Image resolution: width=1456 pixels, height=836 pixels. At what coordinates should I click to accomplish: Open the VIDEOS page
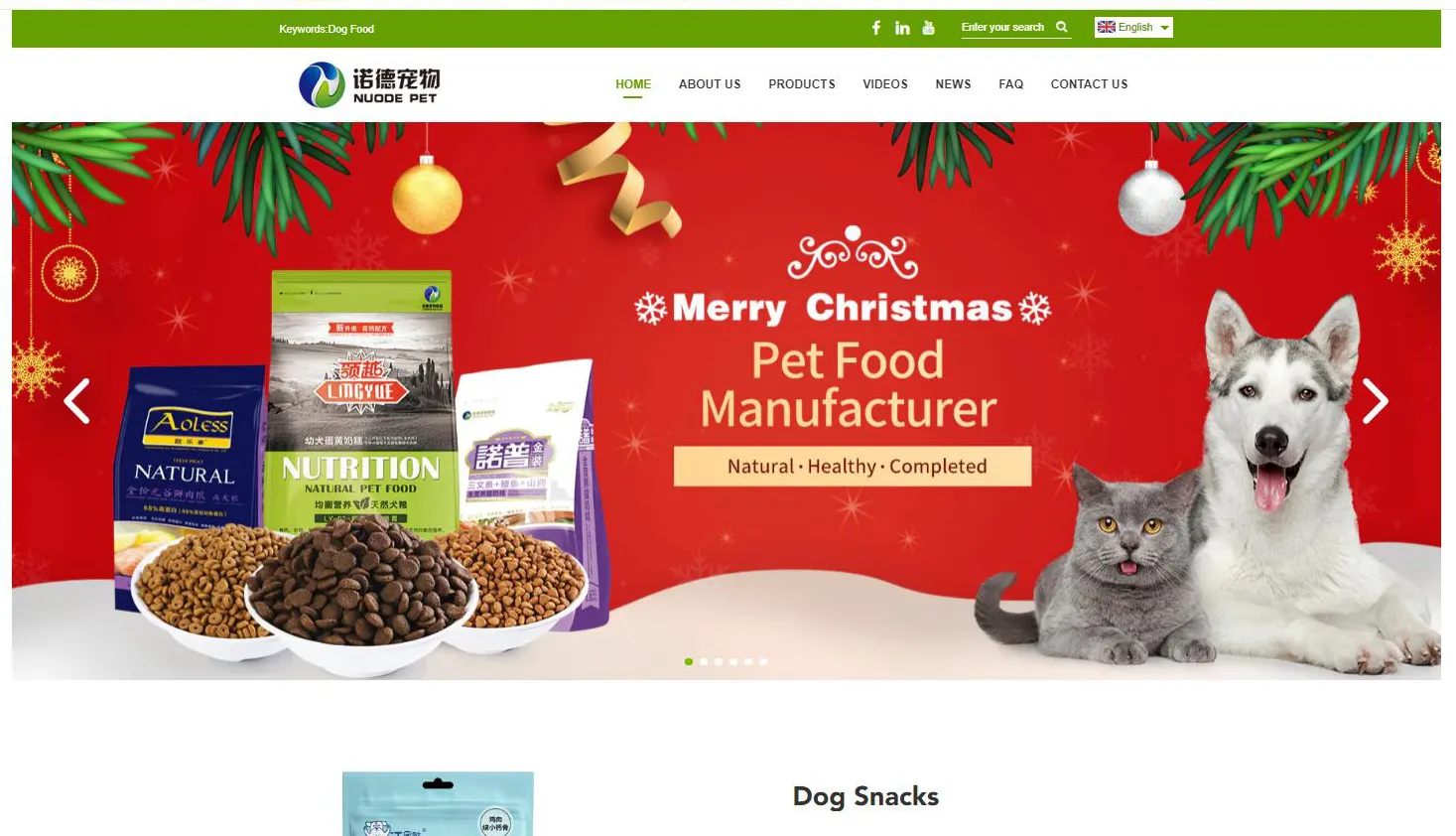point(885,84)
